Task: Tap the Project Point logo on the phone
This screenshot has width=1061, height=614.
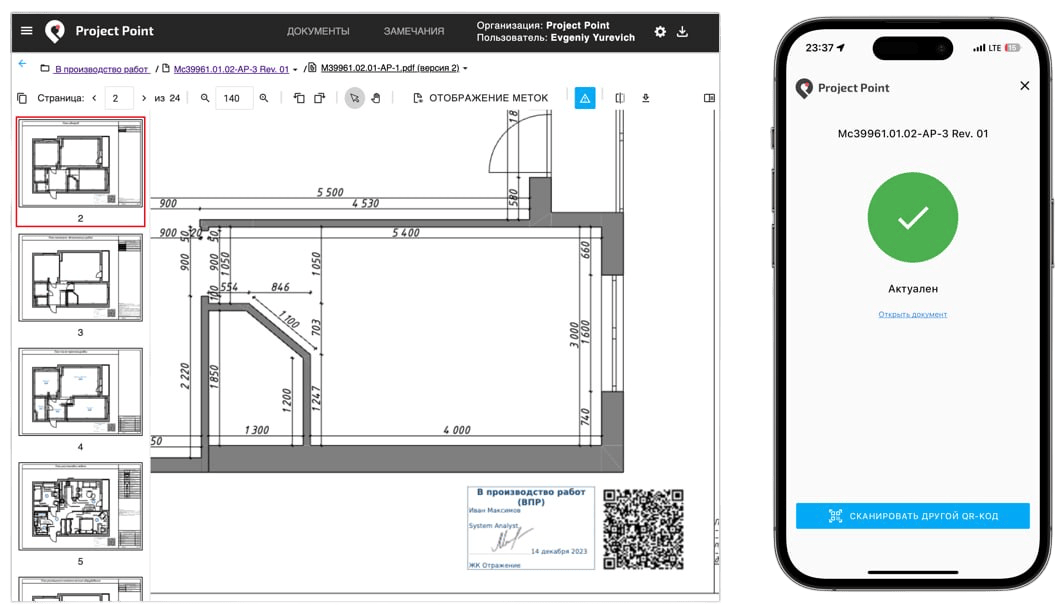Action: (843, 88)
